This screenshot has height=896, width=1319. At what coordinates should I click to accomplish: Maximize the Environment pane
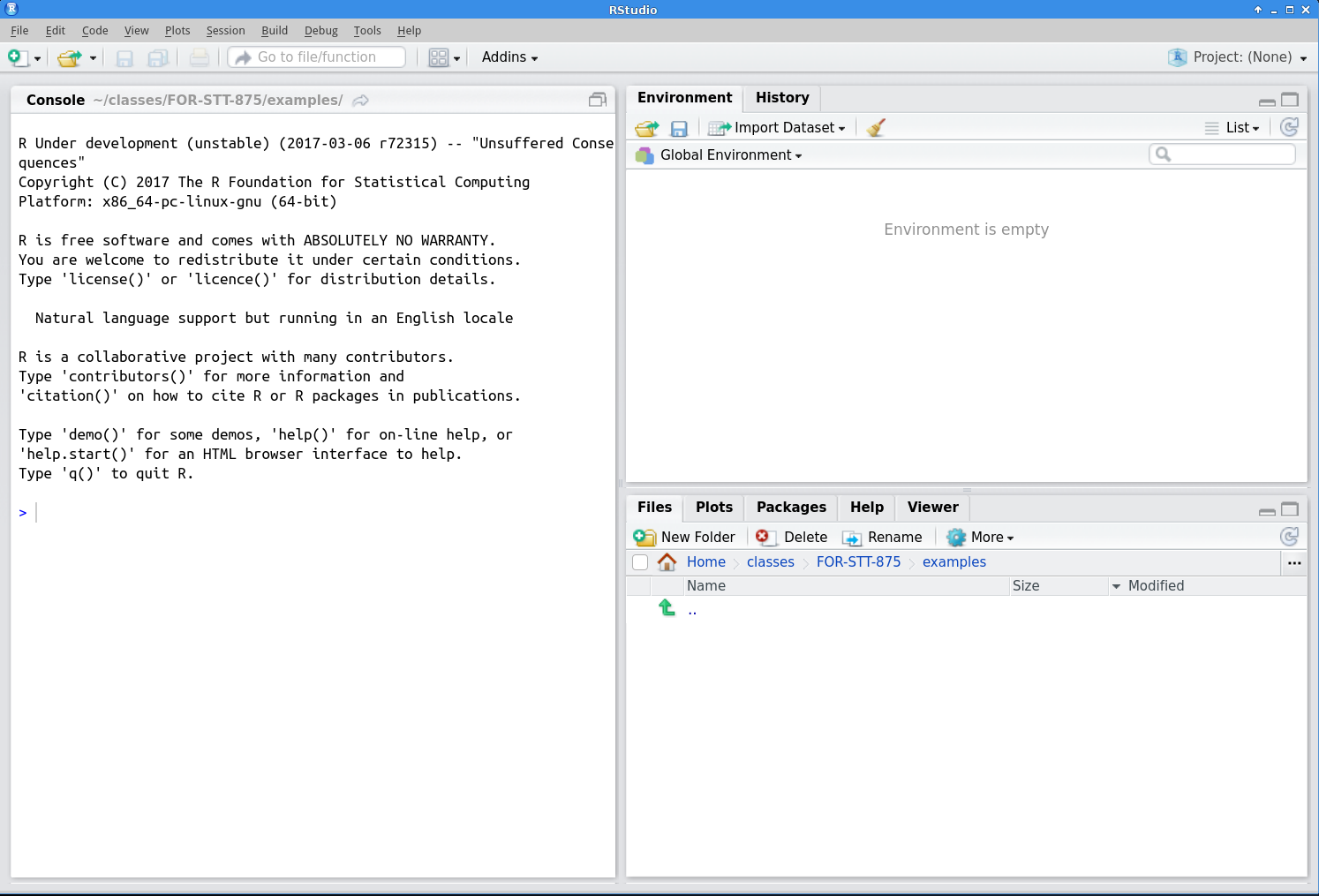pyautogui.click(x=1290, y=100)
